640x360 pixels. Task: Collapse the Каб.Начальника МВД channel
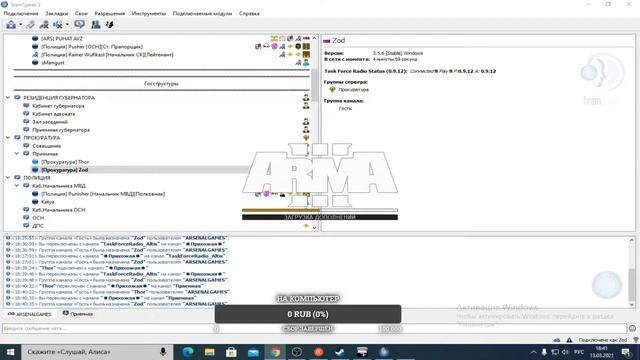(17, 186)
